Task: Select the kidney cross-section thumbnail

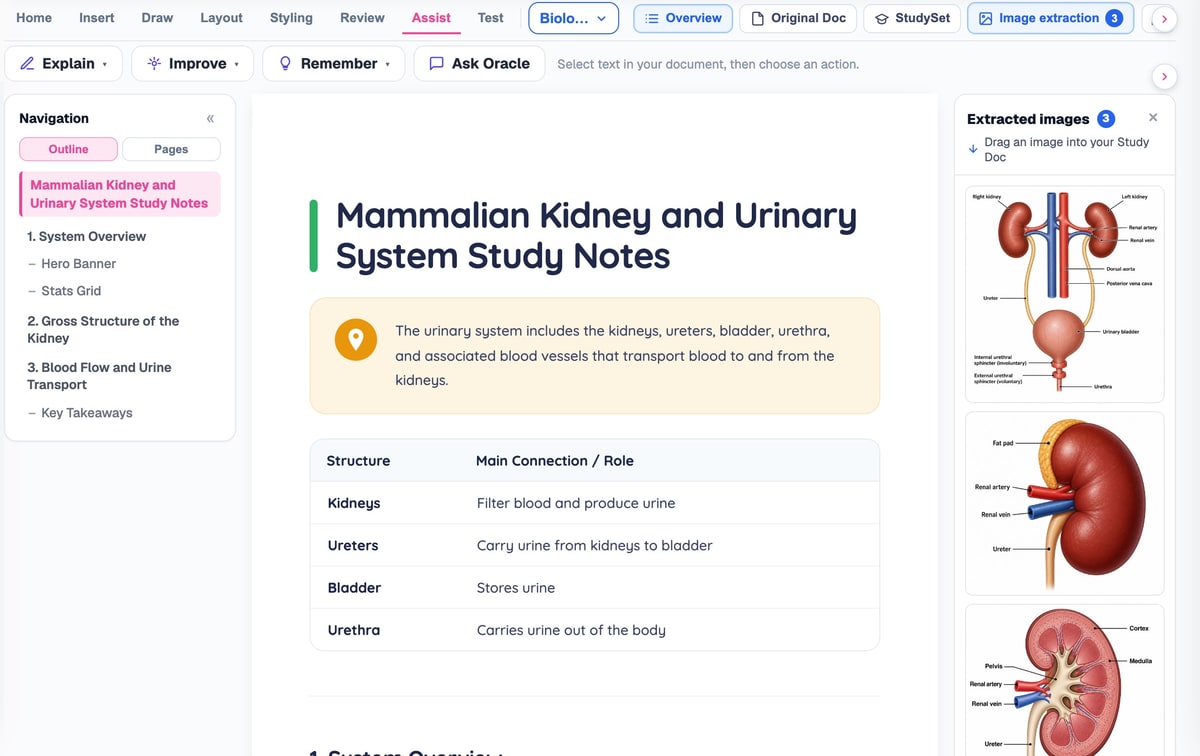Action: coord(1064,680)
